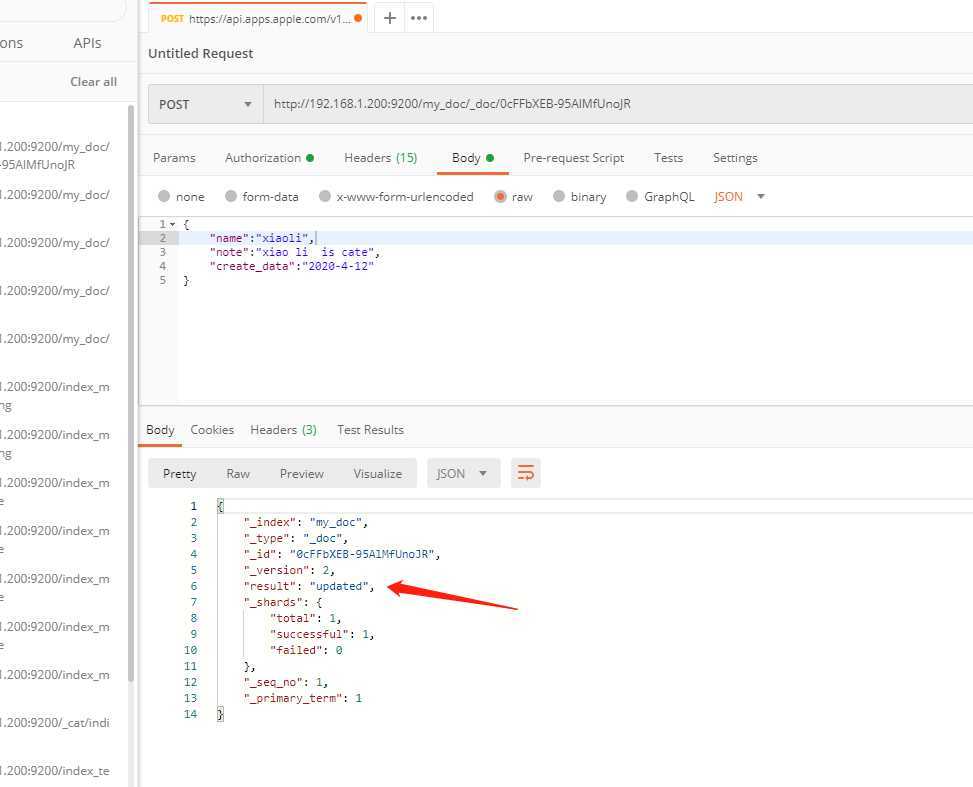Switch to the Authorization tab
Image resolution: width=973 pixels, height=787 pixels.
[269, 158]
